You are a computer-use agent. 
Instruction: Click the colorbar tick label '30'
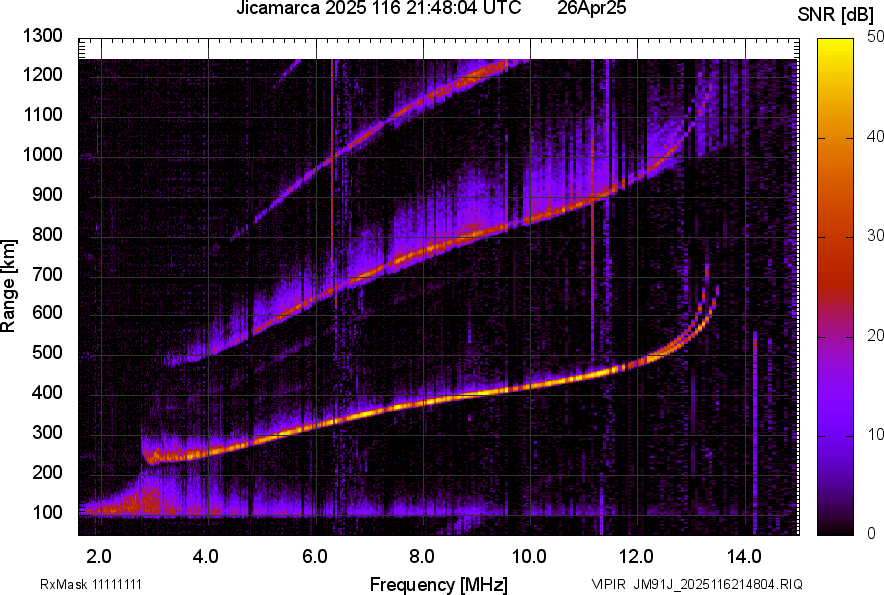tap(875, 236)
